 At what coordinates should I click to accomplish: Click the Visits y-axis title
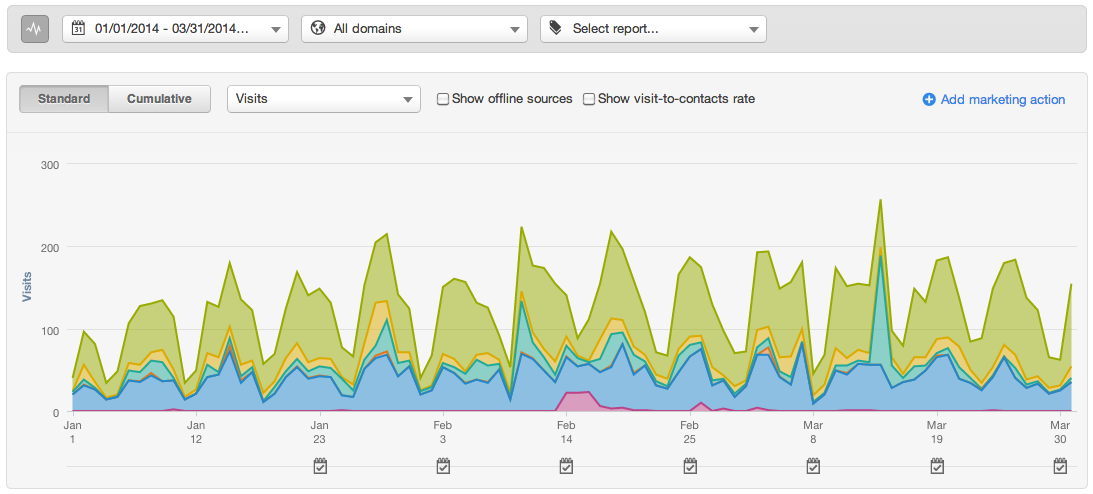pyautogui.click(x=27, y=286)
